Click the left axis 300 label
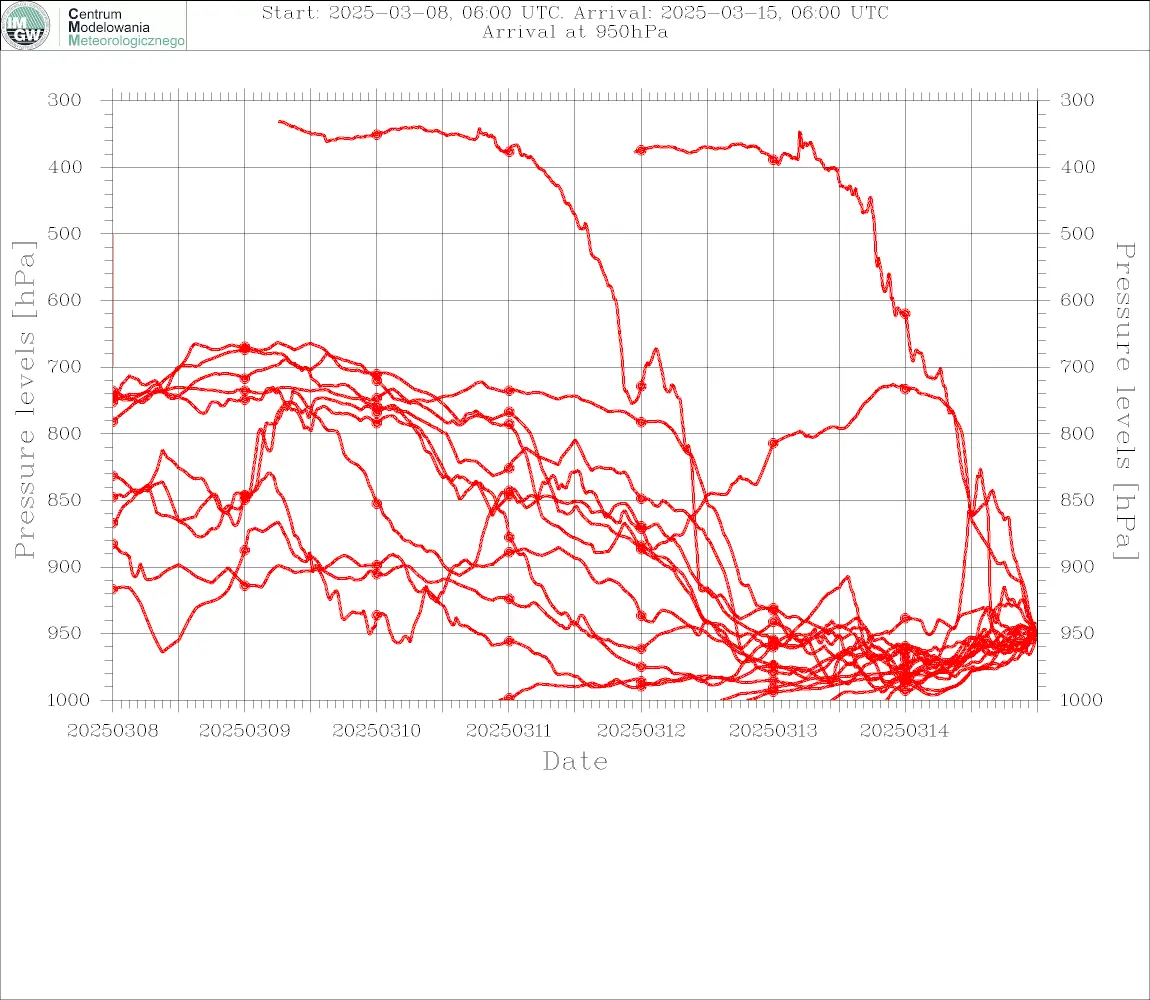Image resolution: width=1150 pixels, height=1000 pixels. [x=65, y=100]
